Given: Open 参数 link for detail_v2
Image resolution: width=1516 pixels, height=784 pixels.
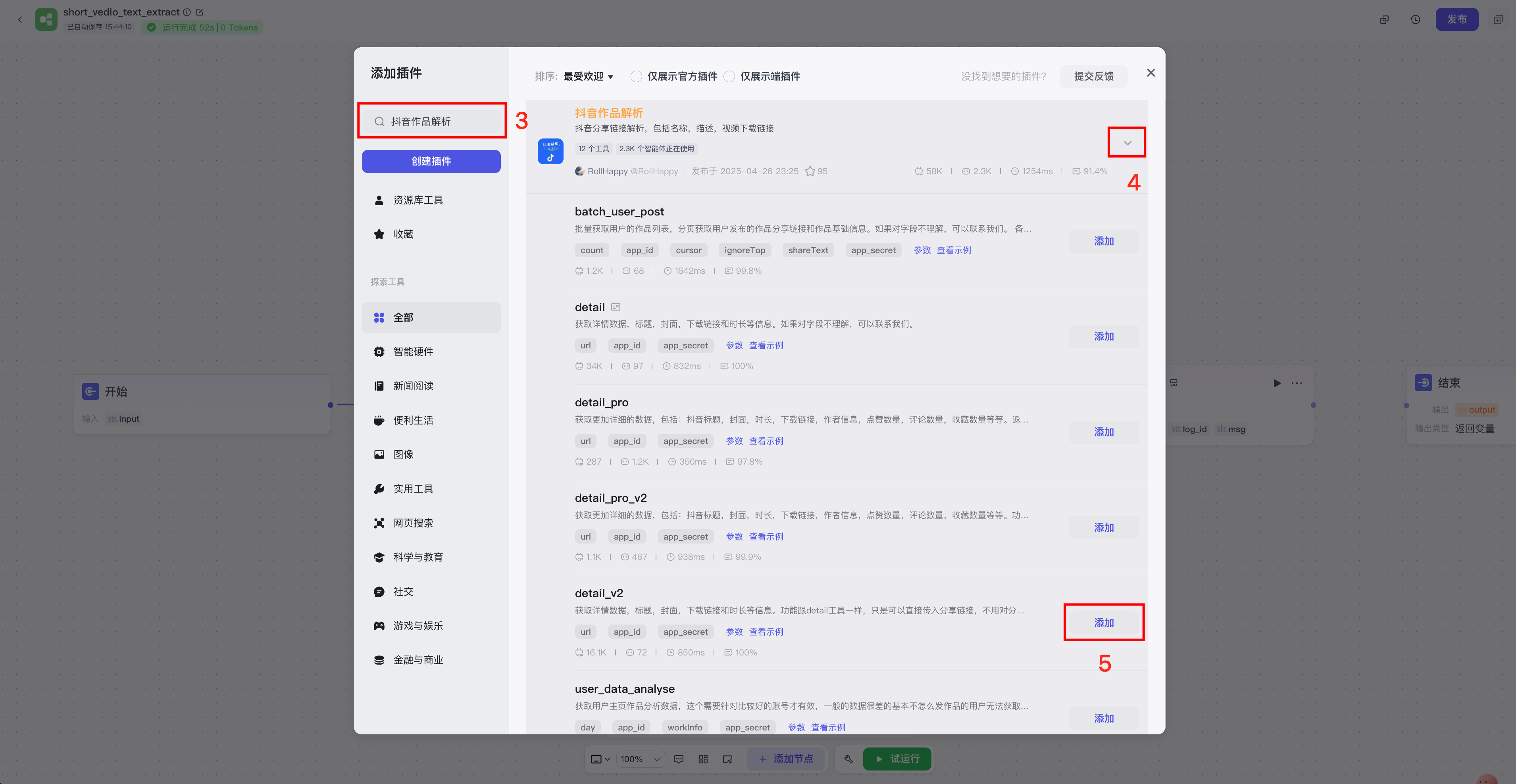Looking at the screenshot, I should [x=734, y=632].
